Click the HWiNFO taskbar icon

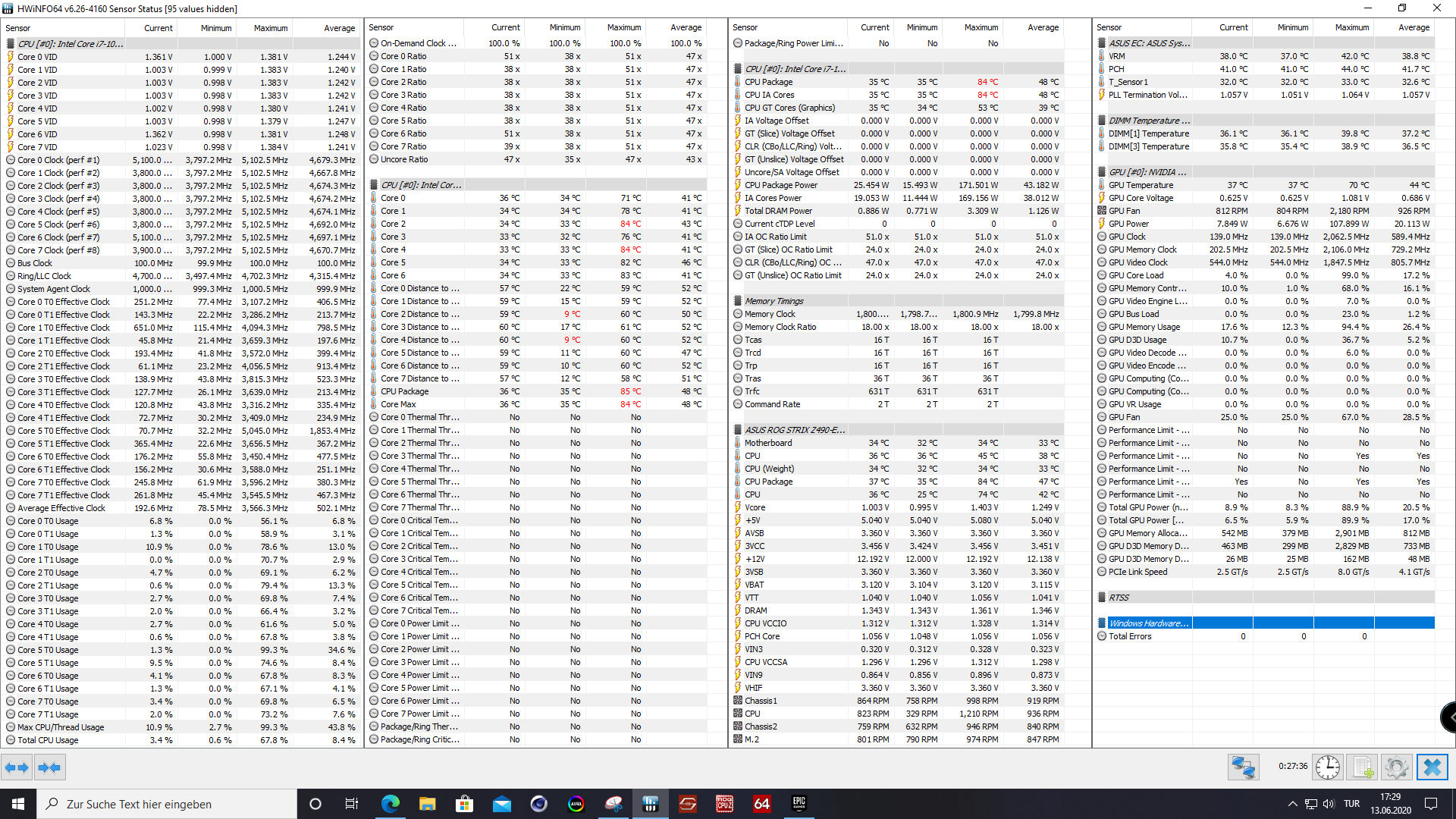(651, 804)
